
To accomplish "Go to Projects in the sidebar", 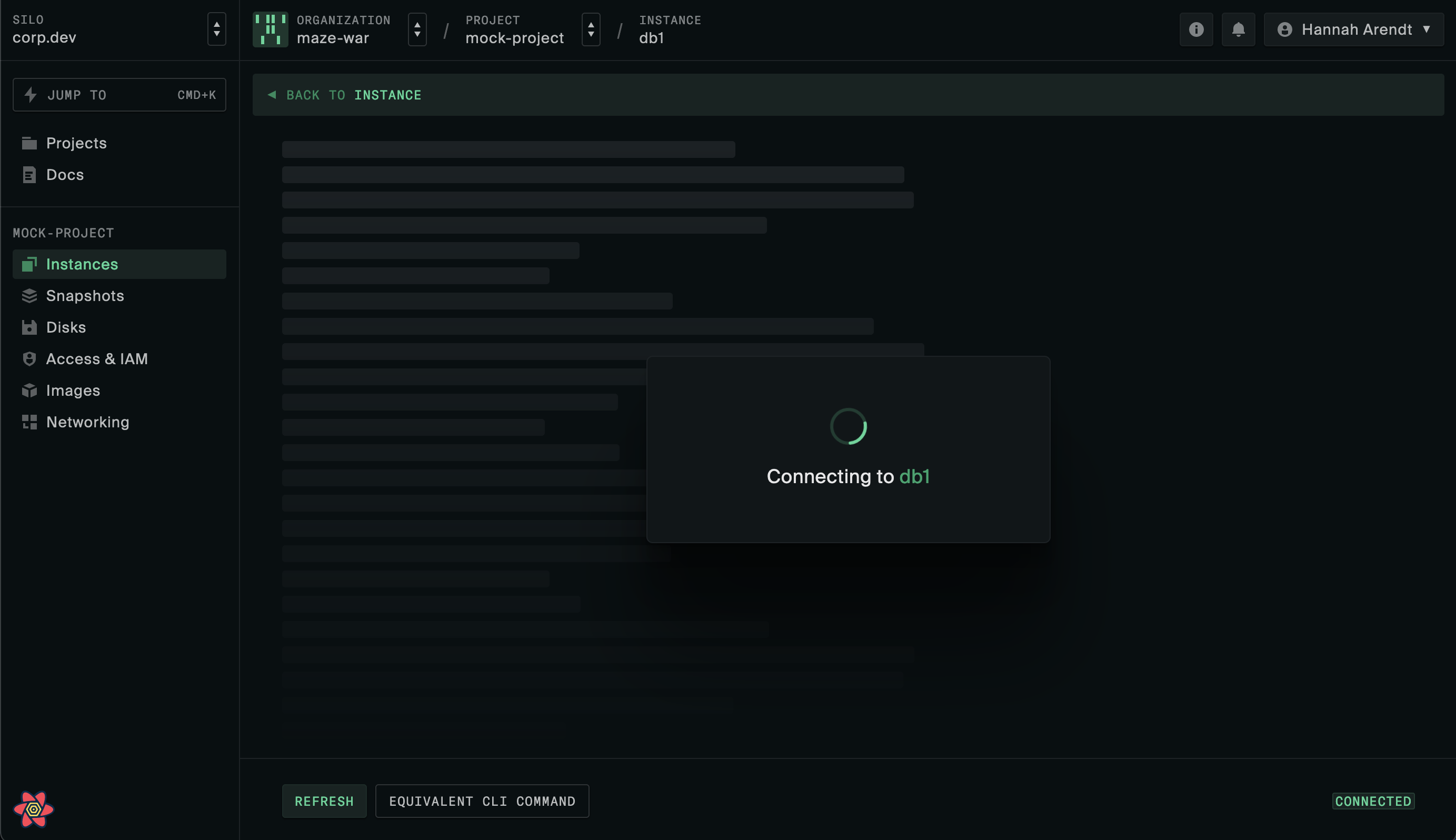I will (76, 143).
